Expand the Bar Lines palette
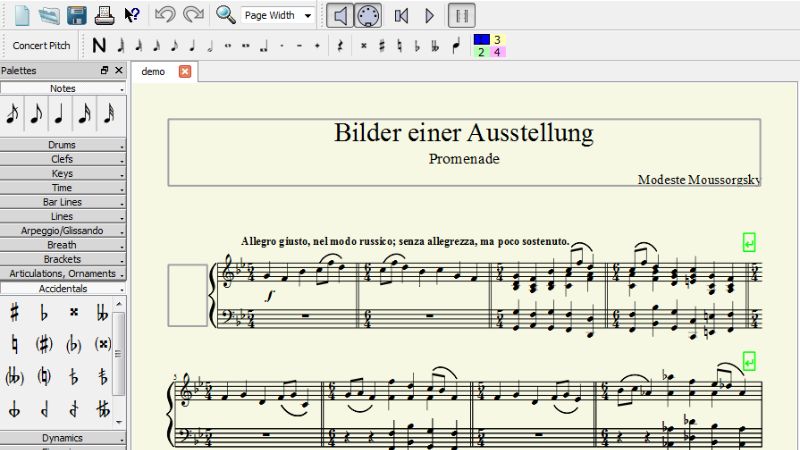The width and height of the screenshot is (800, 450). (x=63, y=202)
